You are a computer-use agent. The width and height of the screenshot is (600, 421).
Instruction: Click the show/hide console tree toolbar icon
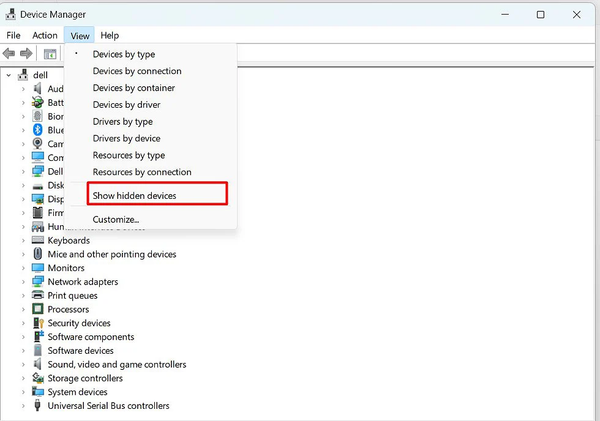pyautogui.click(x=49, y=53)
